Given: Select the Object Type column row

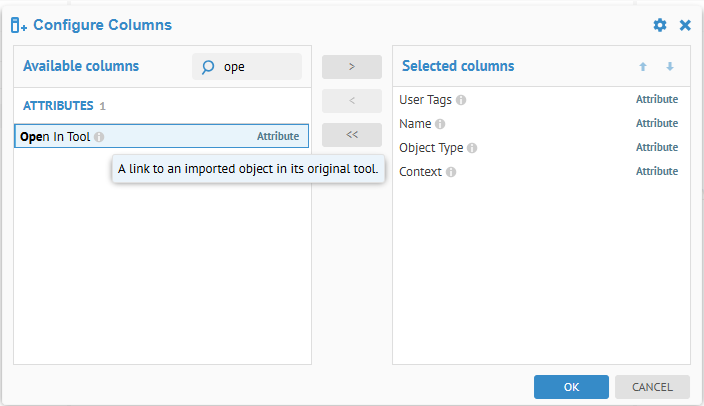Looking at the screenshot, I should 540,148.
